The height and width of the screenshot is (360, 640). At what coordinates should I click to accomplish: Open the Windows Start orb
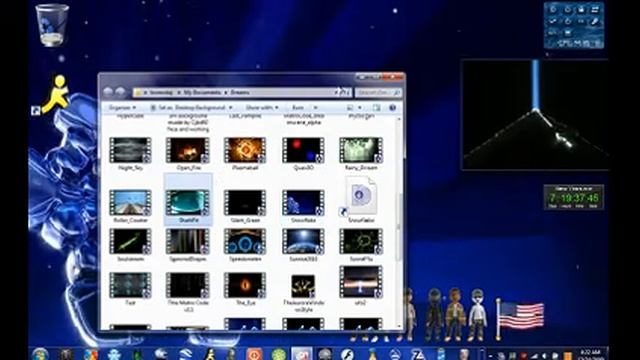click(40, 354)
